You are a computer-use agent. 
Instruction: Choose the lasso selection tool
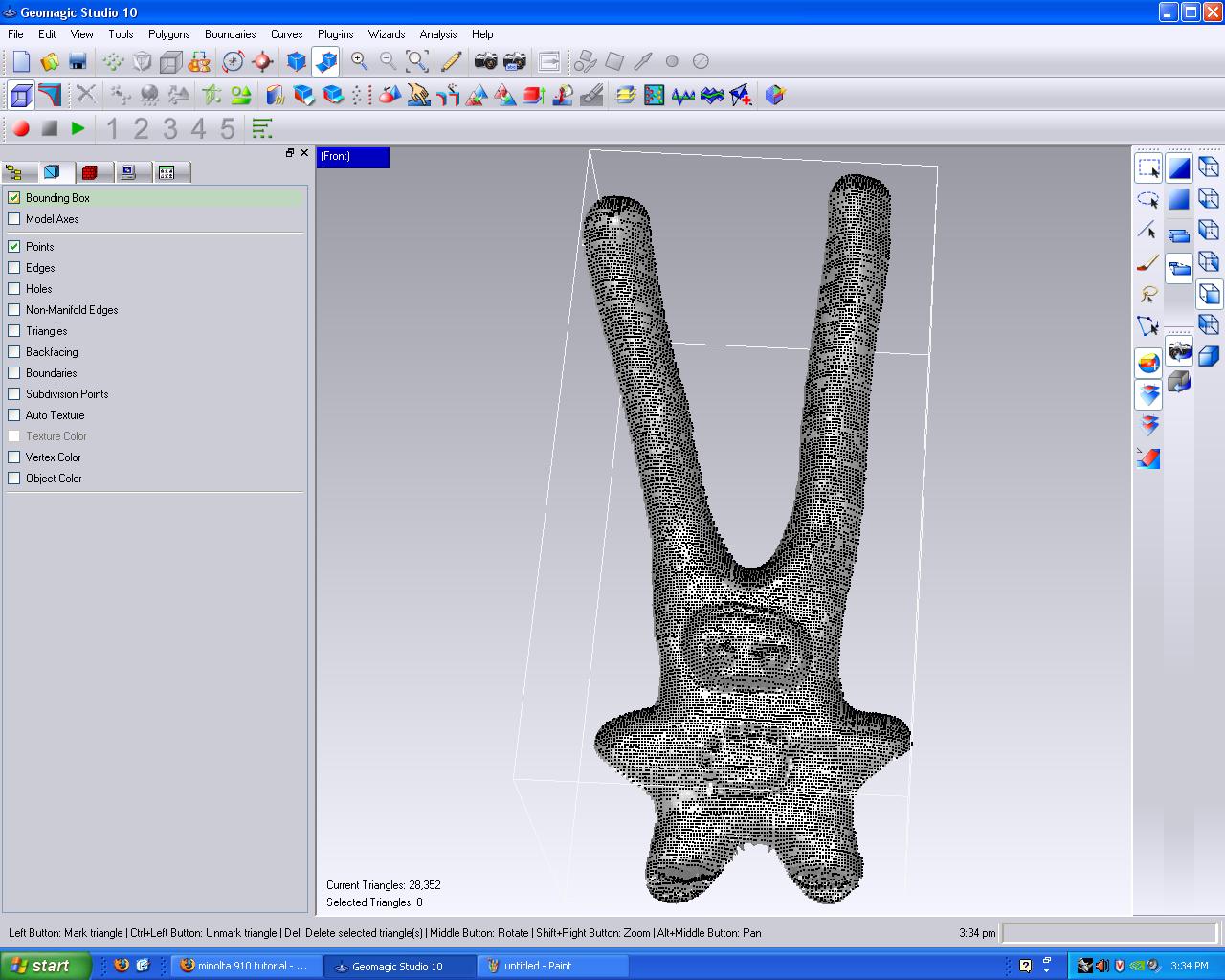tap(1148, 199)
